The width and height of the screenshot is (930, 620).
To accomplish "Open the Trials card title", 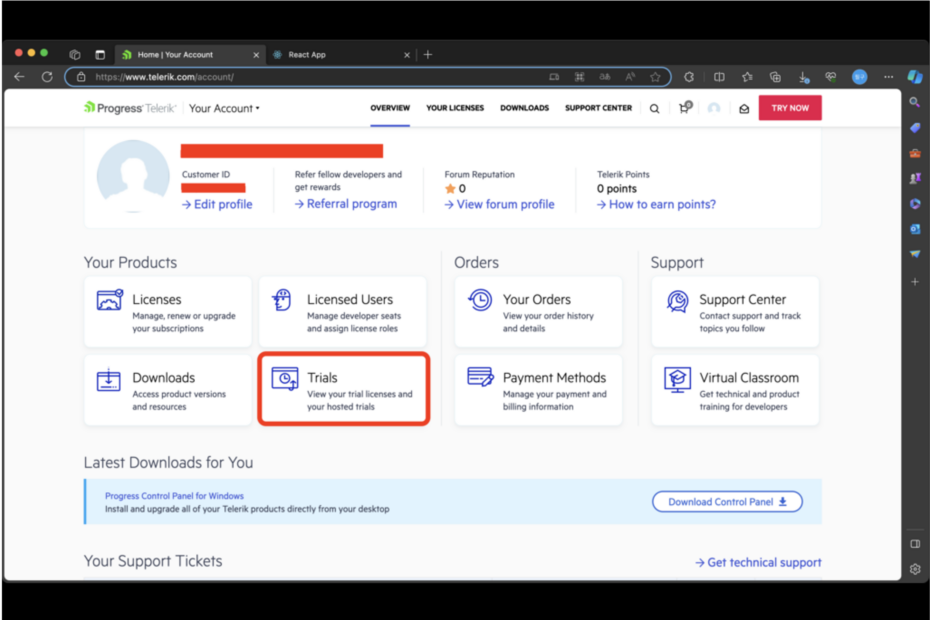I will (x=322, y=378).
